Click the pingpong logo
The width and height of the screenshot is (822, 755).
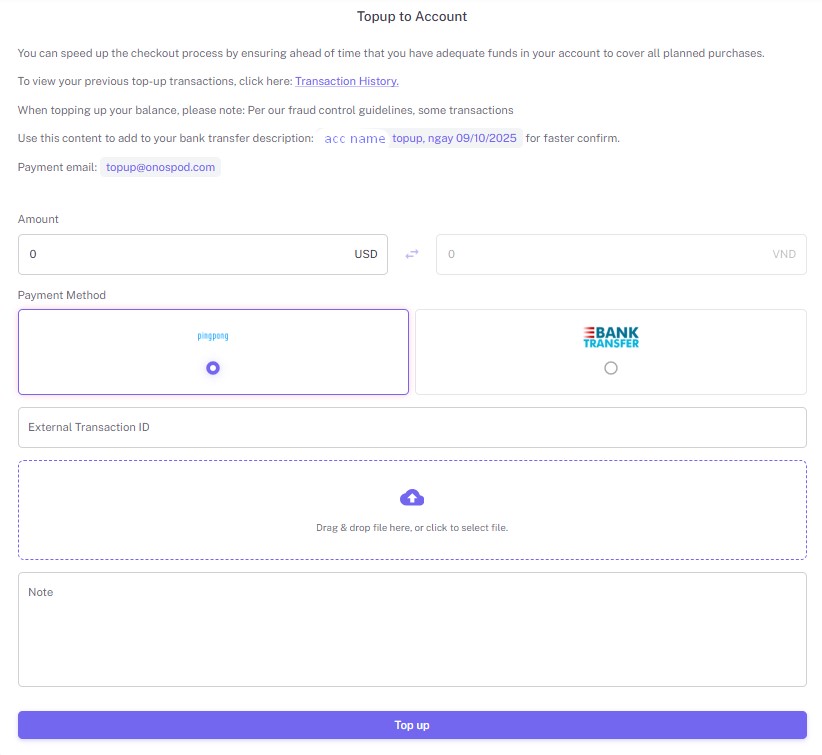pos(212,336)
